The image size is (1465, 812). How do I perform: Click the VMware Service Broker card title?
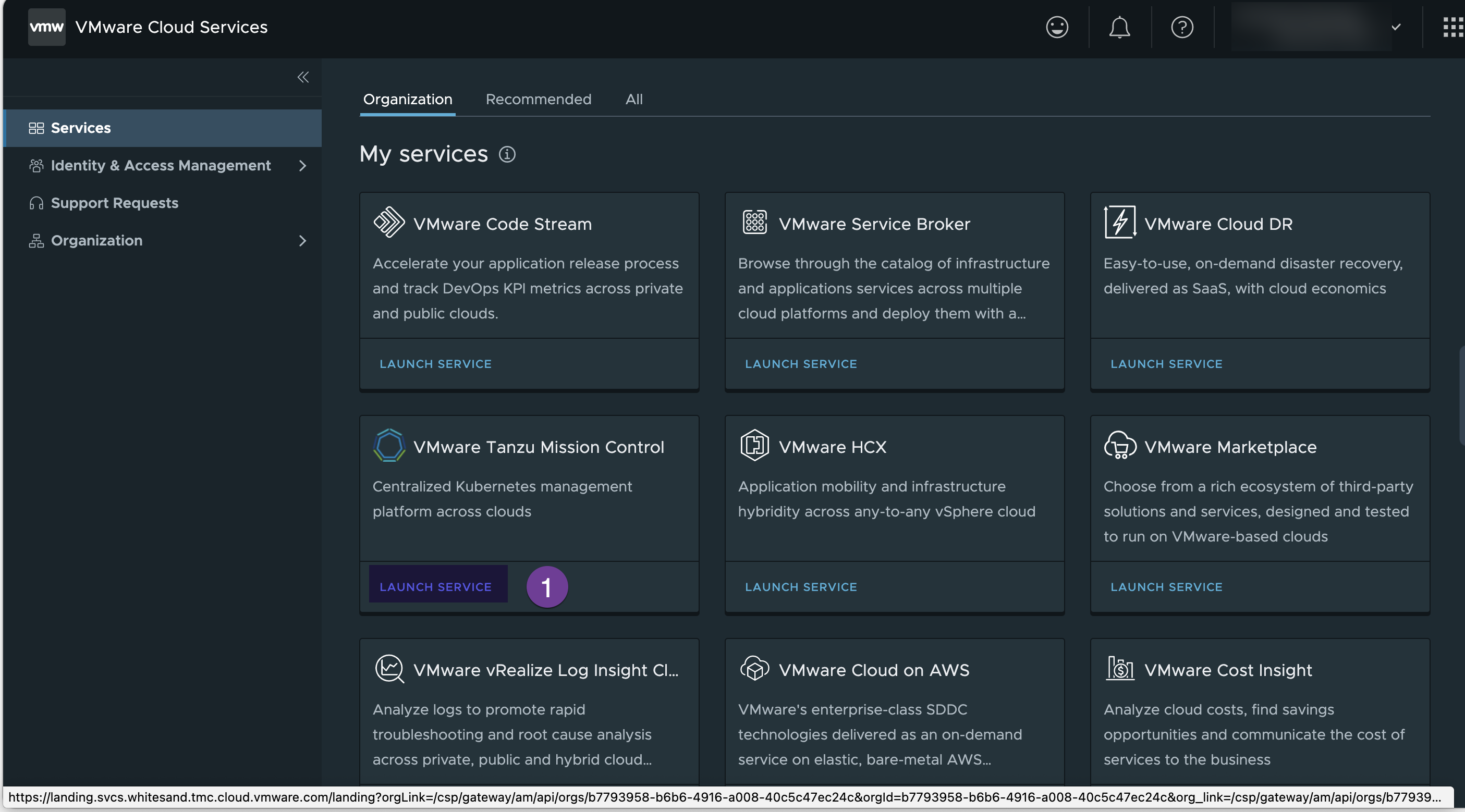(874, 224)
